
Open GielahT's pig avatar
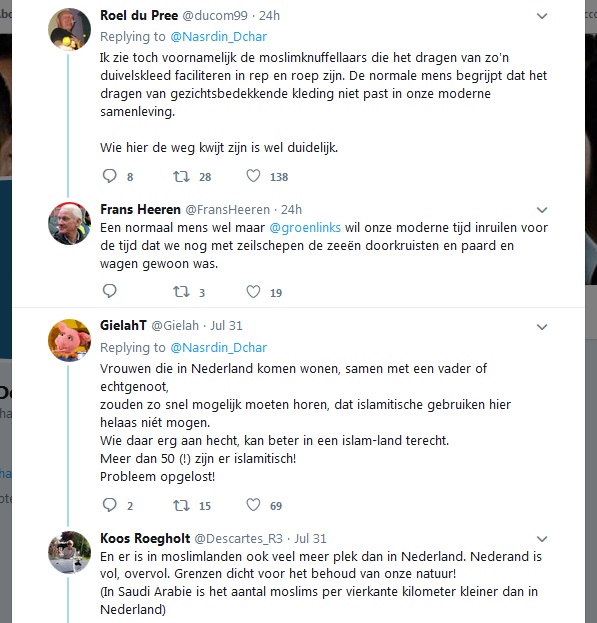70,341
